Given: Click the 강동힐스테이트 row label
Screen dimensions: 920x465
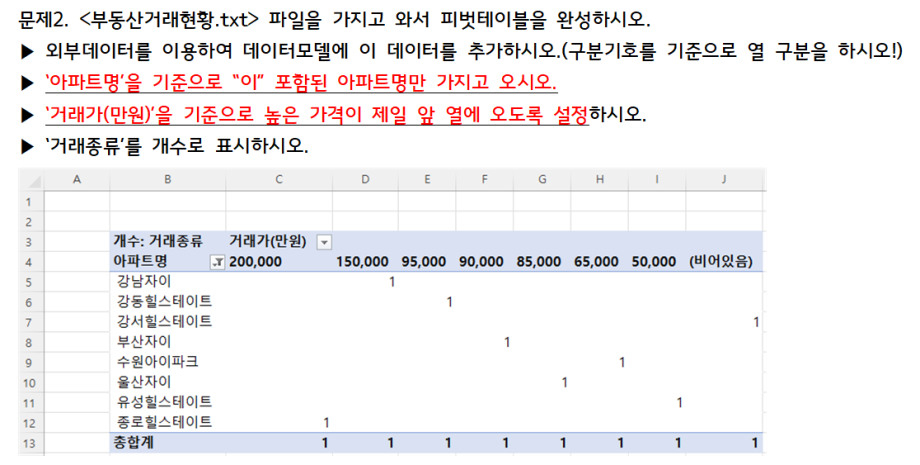Looking at the screenshot, I should pos(165,301).
